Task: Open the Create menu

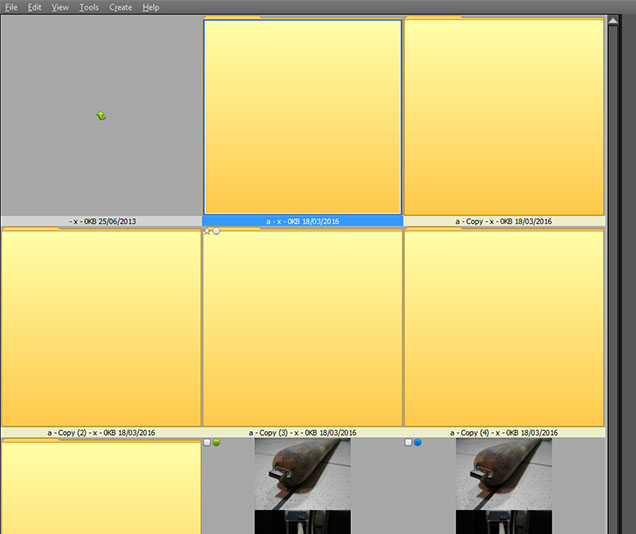Action: point(120,7)
